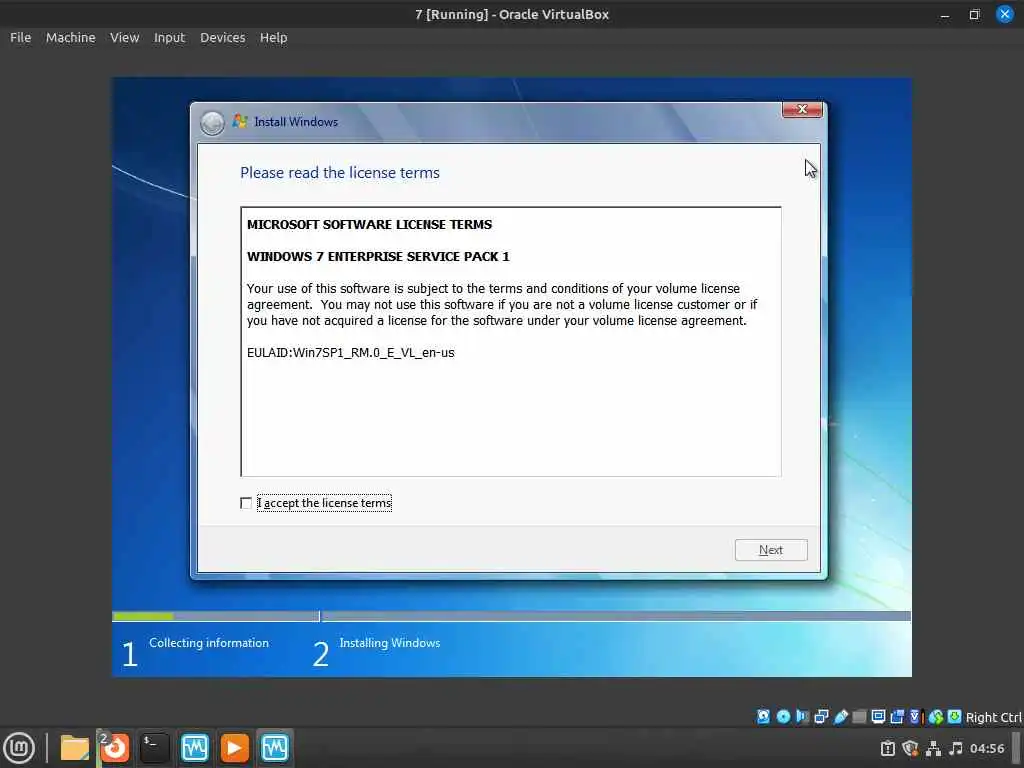Click the green setup progress bar
Viewport: 1024px width, 768px height.
(x=143, y=616)
